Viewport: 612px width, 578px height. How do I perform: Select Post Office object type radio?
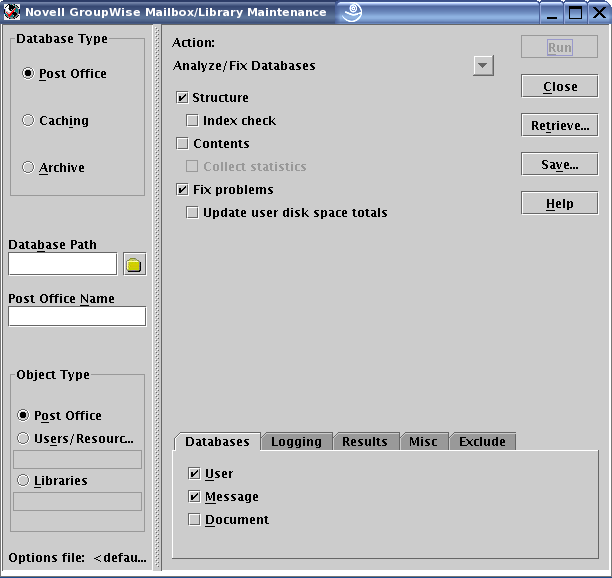pyautogui.click(x=23, y=415)
